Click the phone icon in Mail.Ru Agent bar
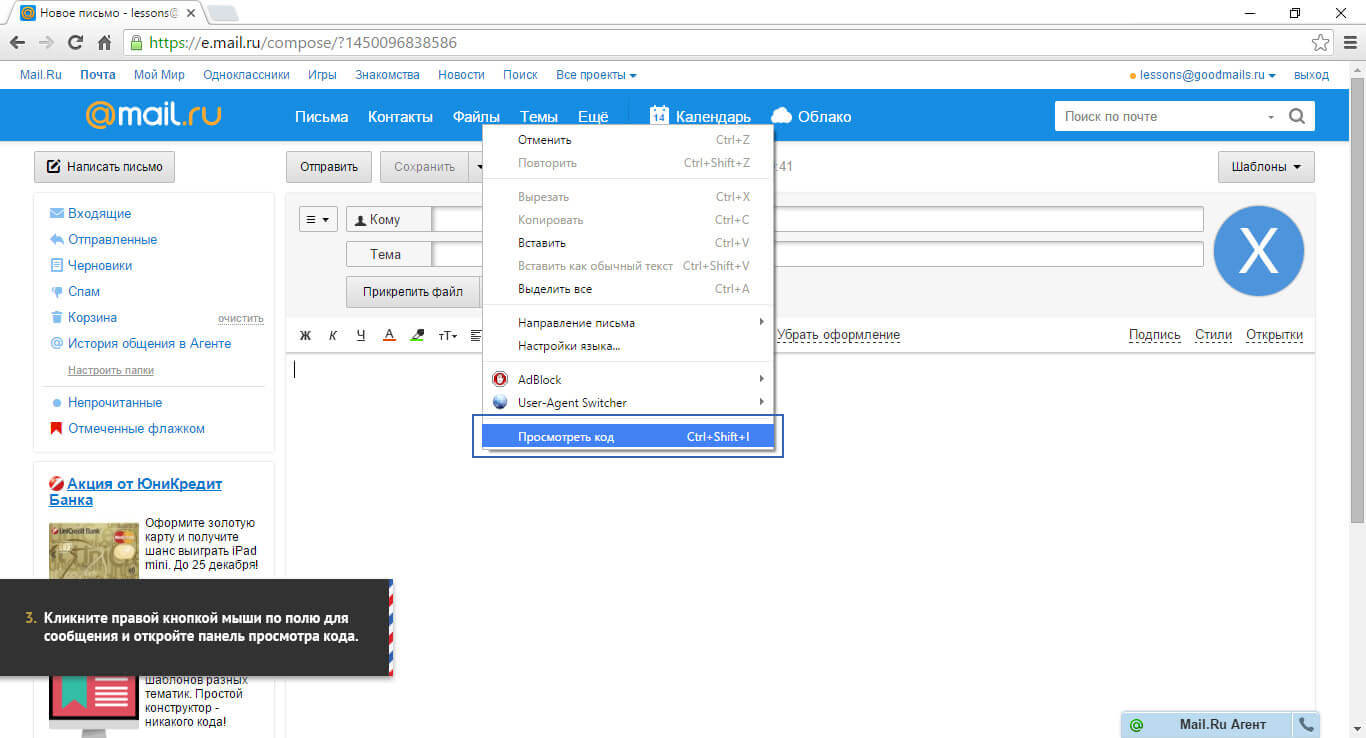The height and width of the screenshot is (738, 1366). (x=1305, y=724)
